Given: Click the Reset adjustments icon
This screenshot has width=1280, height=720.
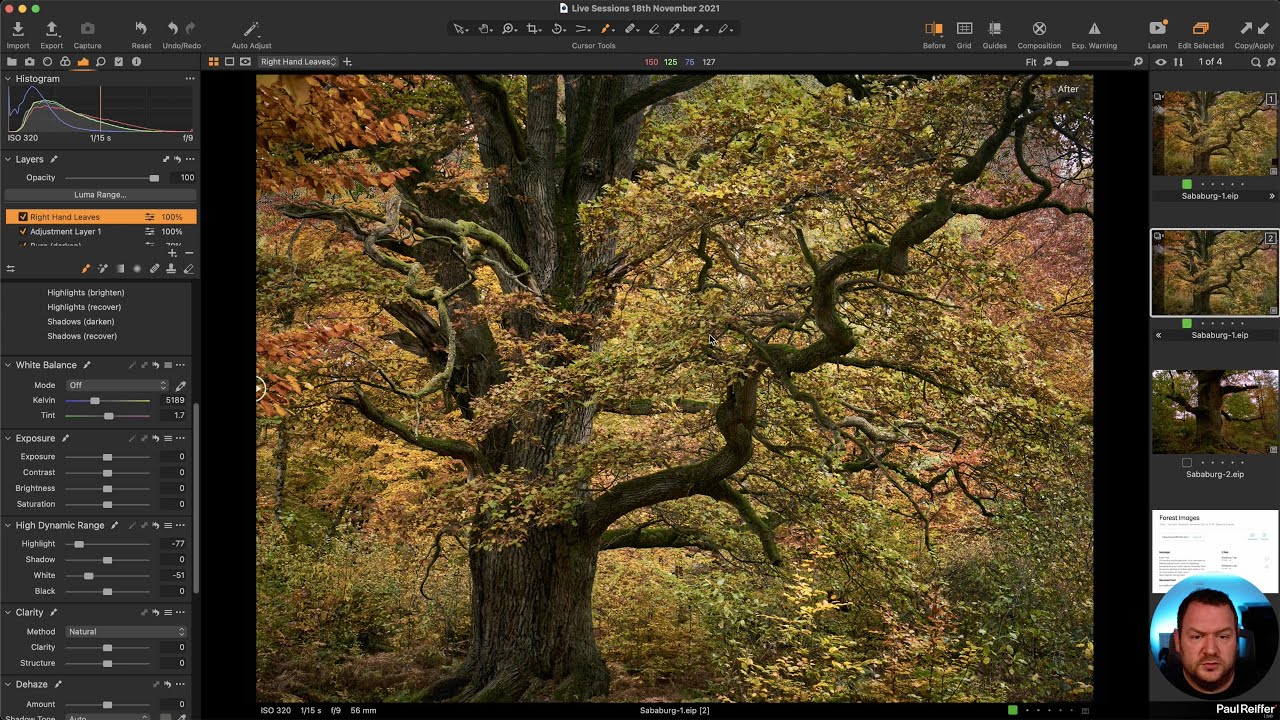Looking at the screenshot, I should [141, 29].
